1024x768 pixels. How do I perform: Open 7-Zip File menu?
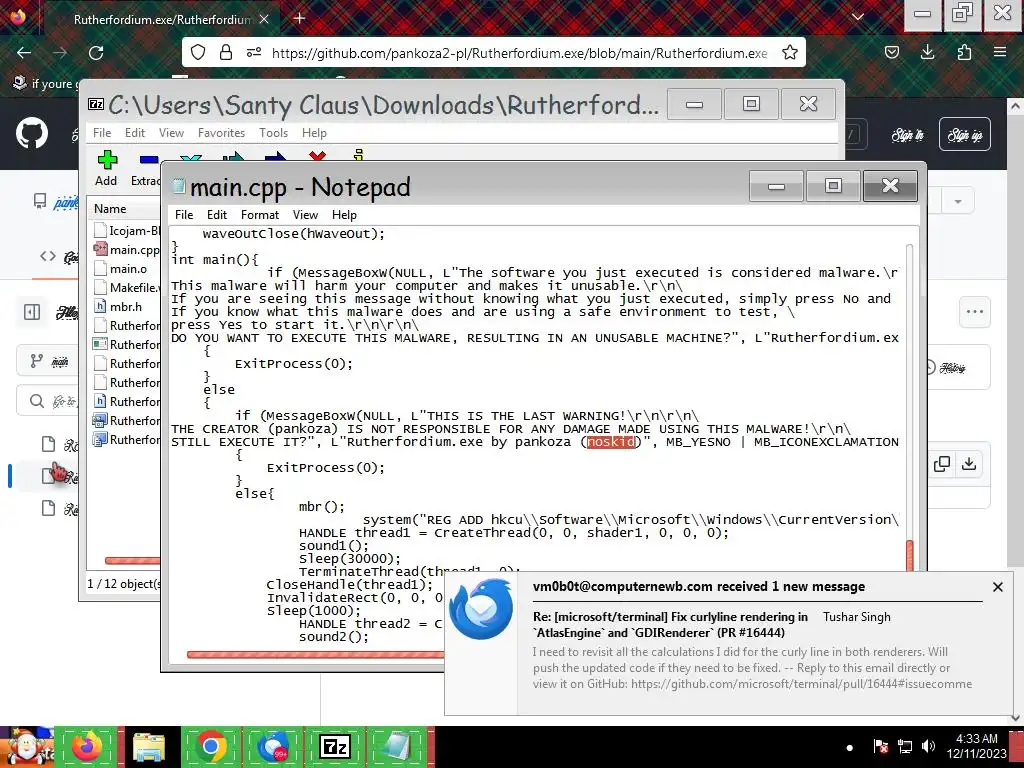coord(102,133)
